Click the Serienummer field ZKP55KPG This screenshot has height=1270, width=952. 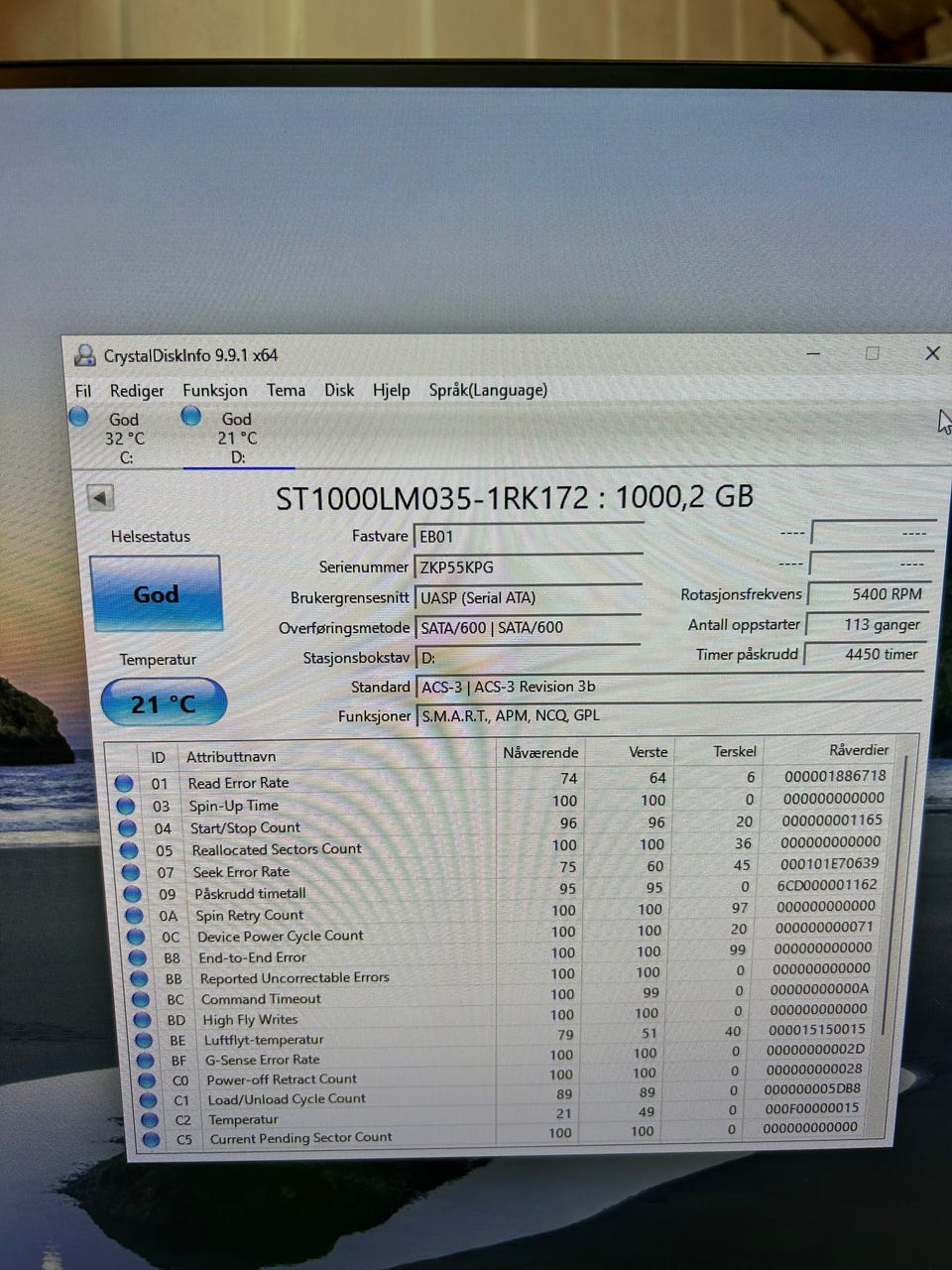click(x=528, y=568)
